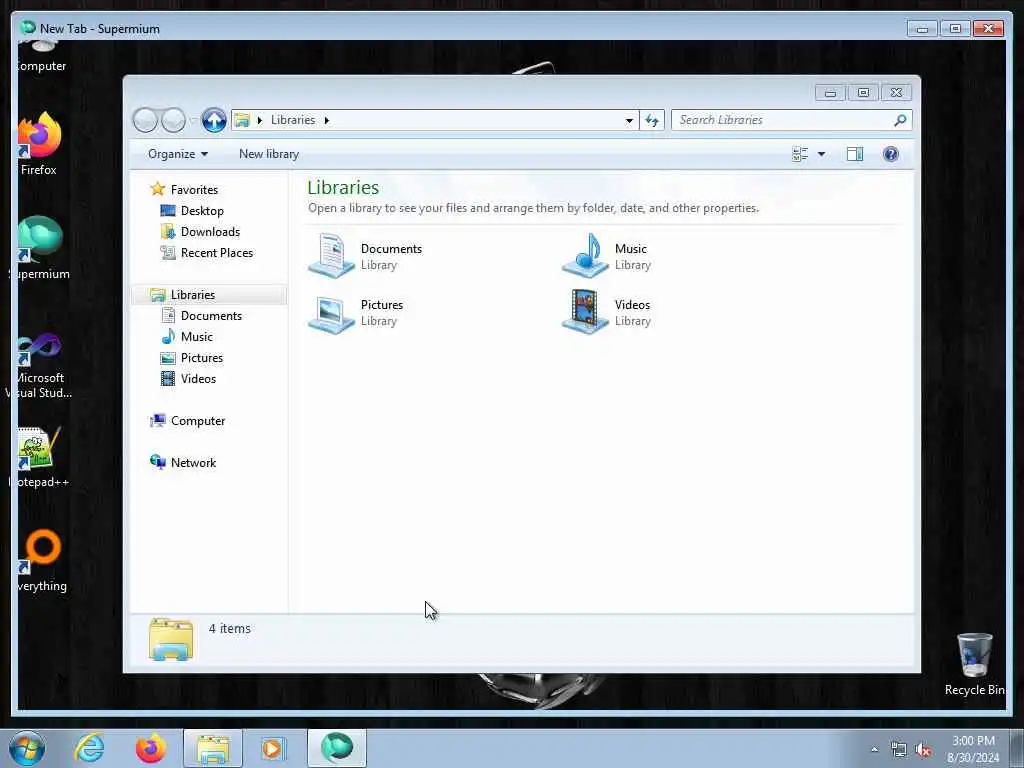1024x768 pixels.
Task: Switch to Windows Explorer taskbar button
Action: (x=213, y=748)
